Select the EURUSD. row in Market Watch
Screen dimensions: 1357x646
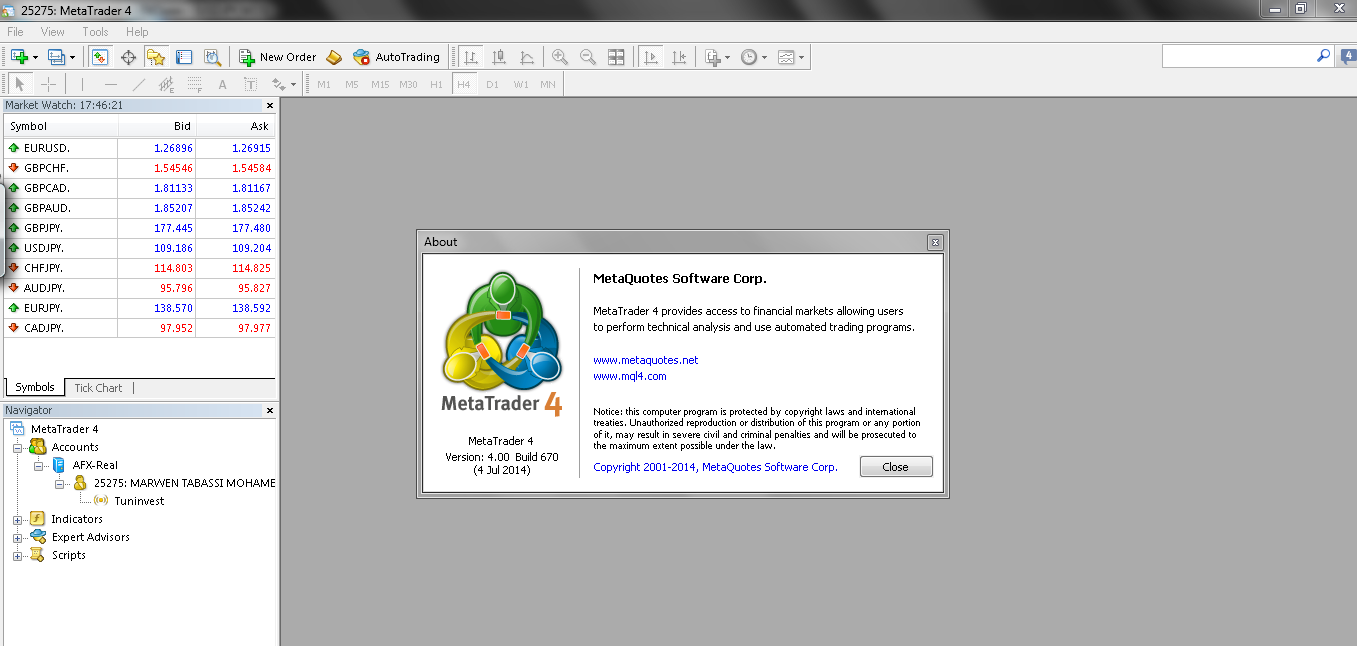tap(139, 148)
